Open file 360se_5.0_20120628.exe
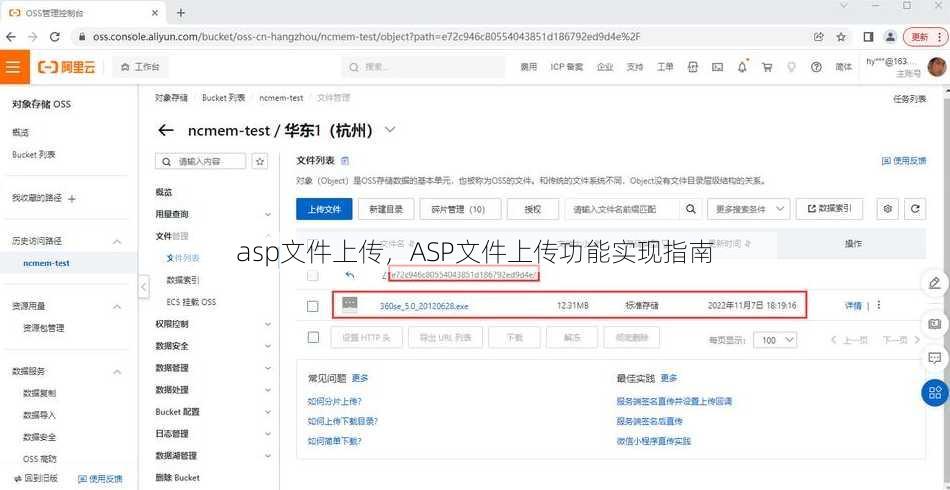The image size is (950, 490). (x=424, y=306)
